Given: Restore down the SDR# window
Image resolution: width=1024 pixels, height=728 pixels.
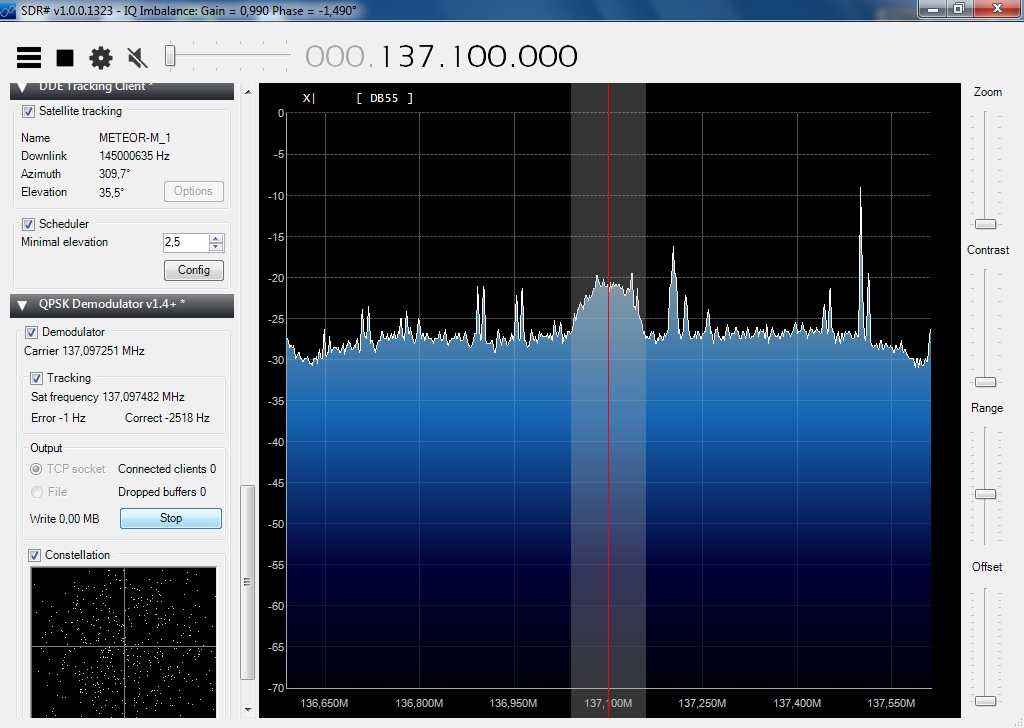Looking at the screenshot, I should tap(959, 8).
